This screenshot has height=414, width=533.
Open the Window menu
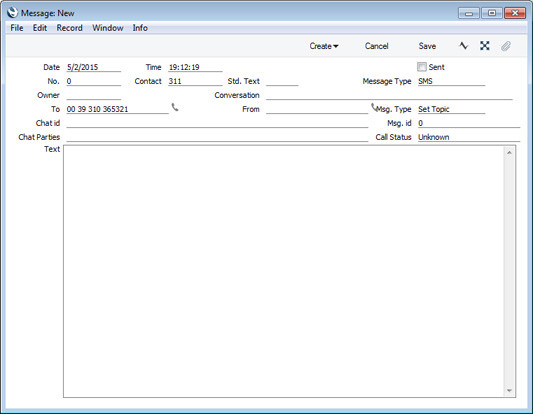(x=108, y=28)
